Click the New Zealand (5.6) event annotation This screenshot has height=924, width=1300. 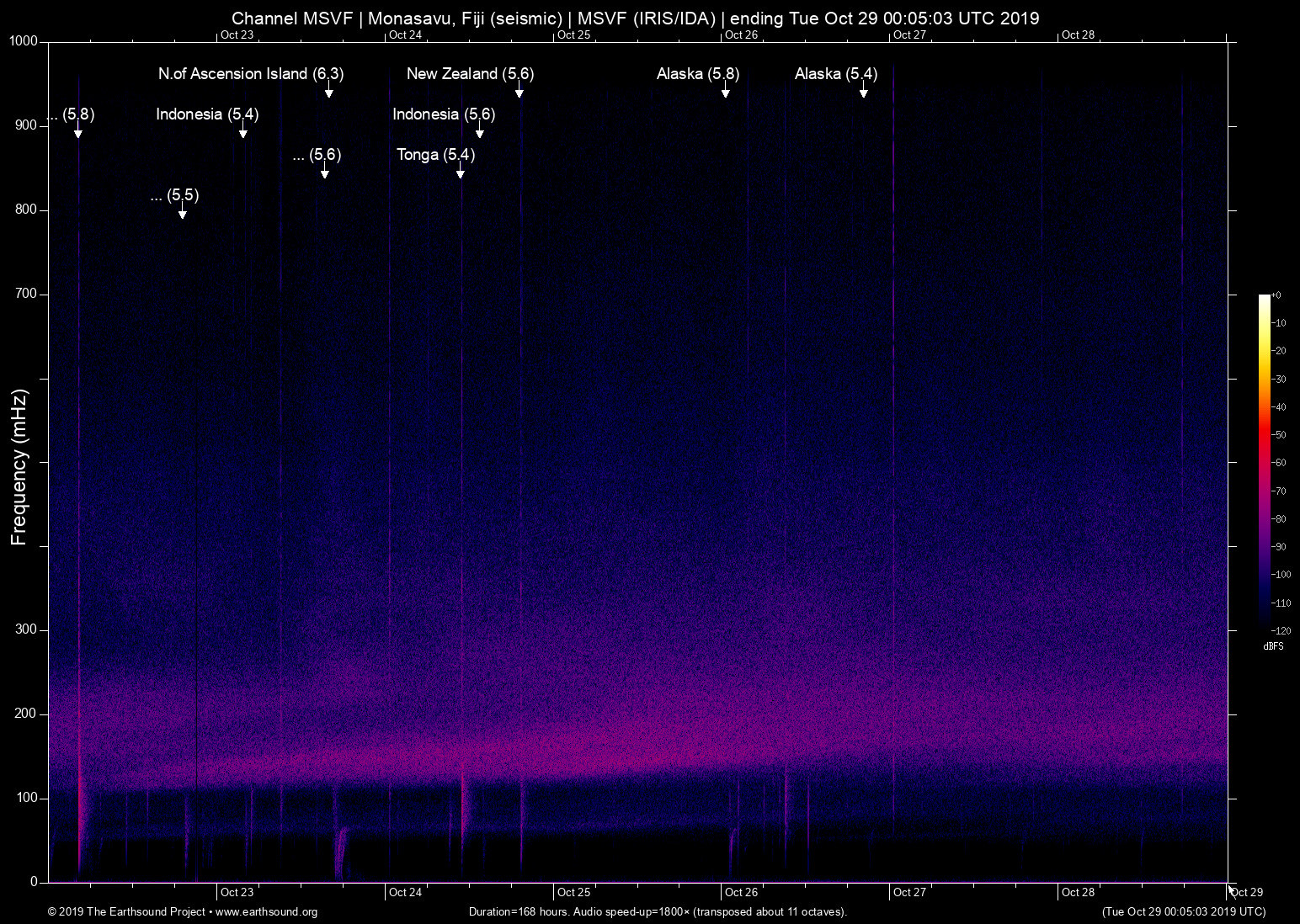click(469, 74)
